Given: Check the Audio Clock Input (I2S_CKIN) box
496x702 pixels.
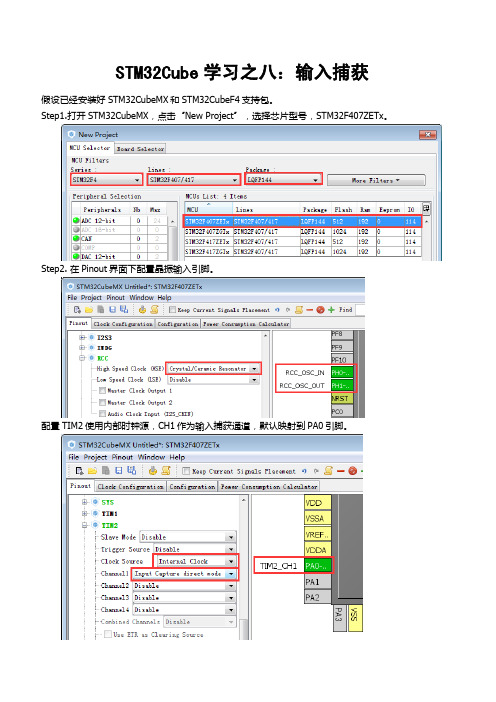Looking at the screenshot, I should coord(103,414).
